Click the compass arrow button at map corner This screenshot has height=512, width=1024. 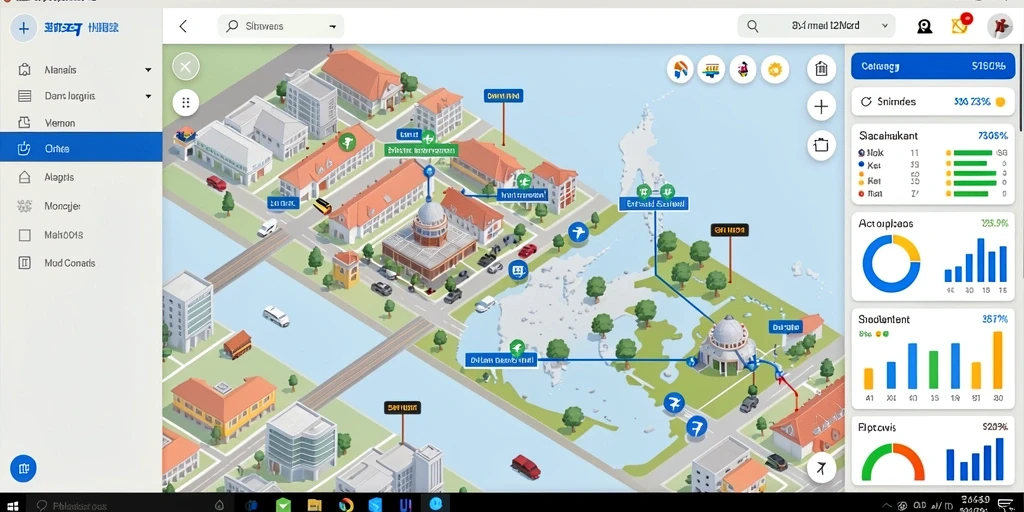click(822, 468)
